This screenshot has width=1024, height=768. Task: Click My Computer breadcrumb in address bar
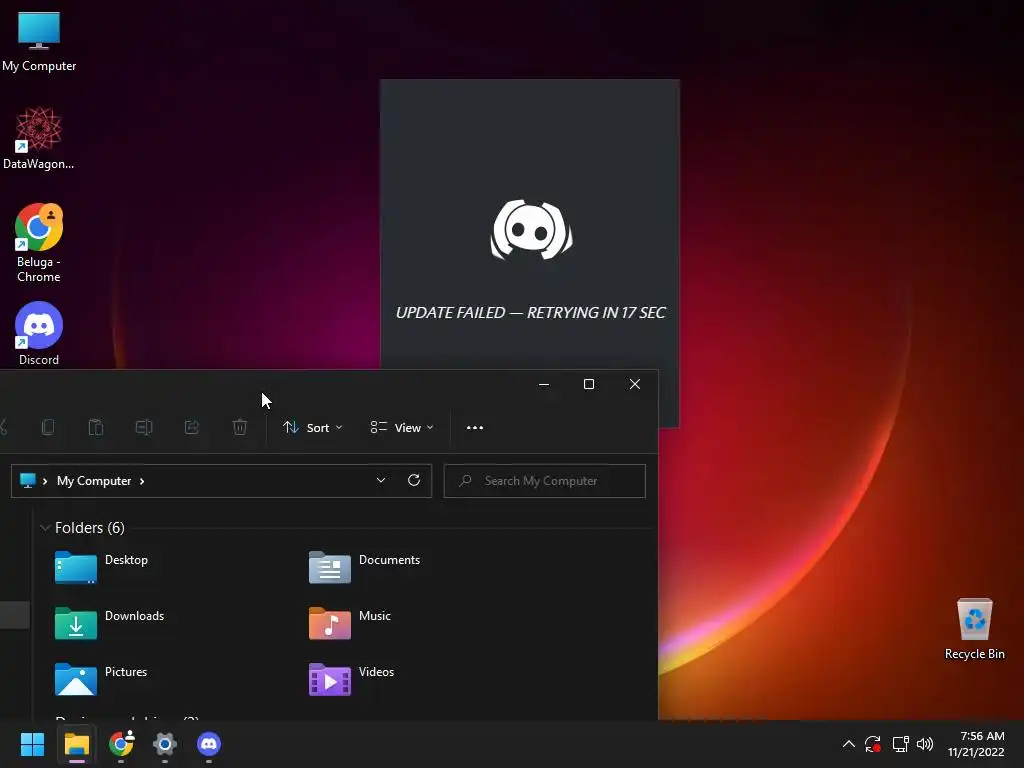pyautogui.click(x=94, y=481)
